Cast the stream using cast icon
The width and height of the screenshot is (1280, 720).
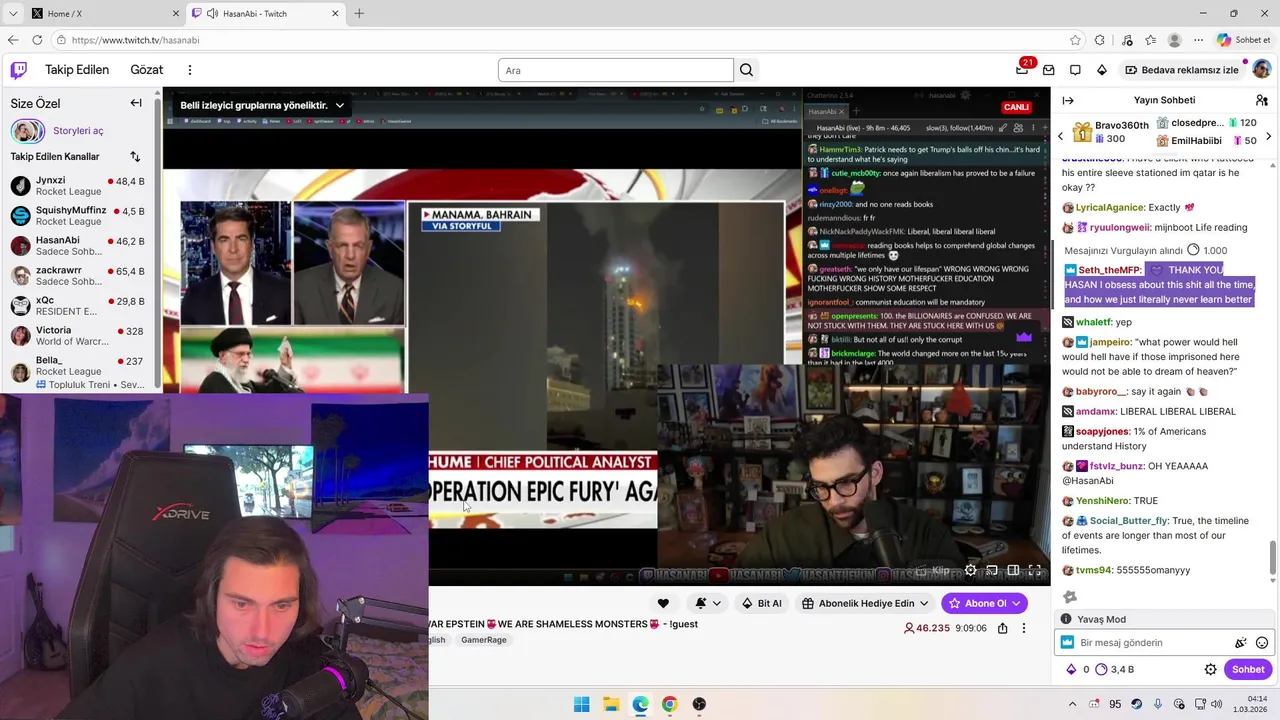[x=992, y=570]
